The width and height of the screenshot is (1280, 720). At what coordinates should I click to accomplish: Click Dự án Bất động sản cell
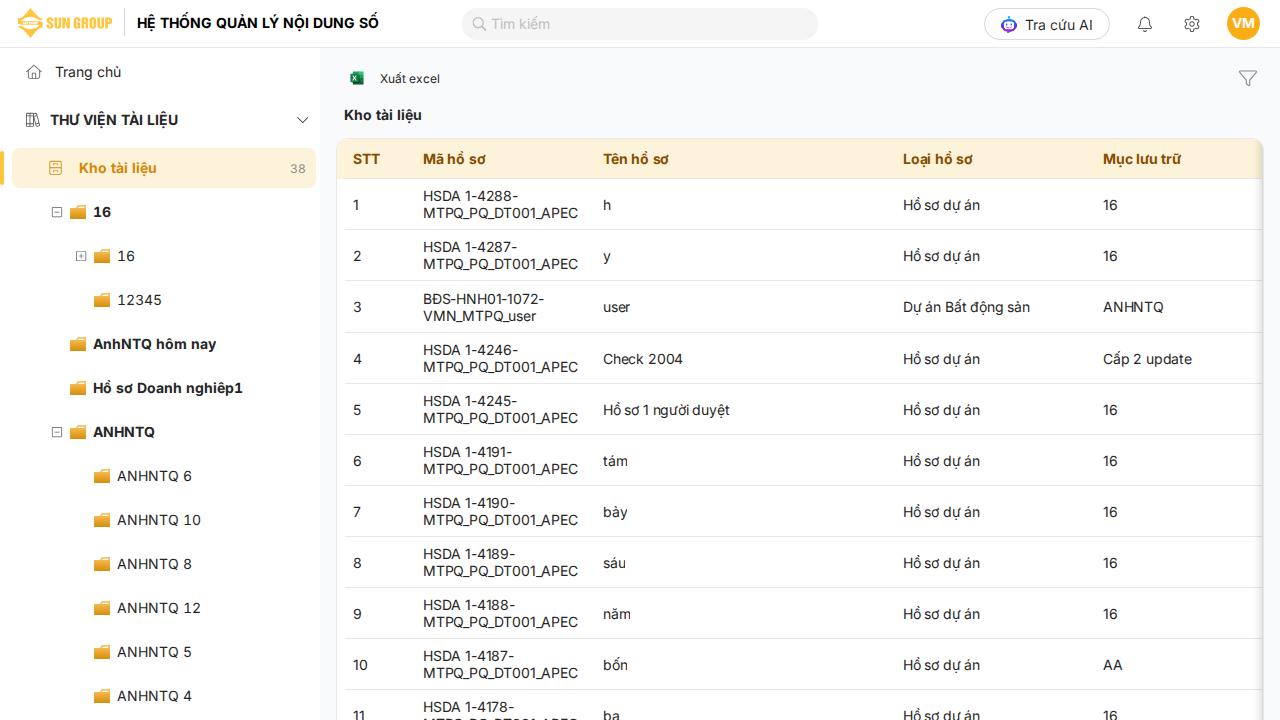pyautogui.click(x=966, y=307)
